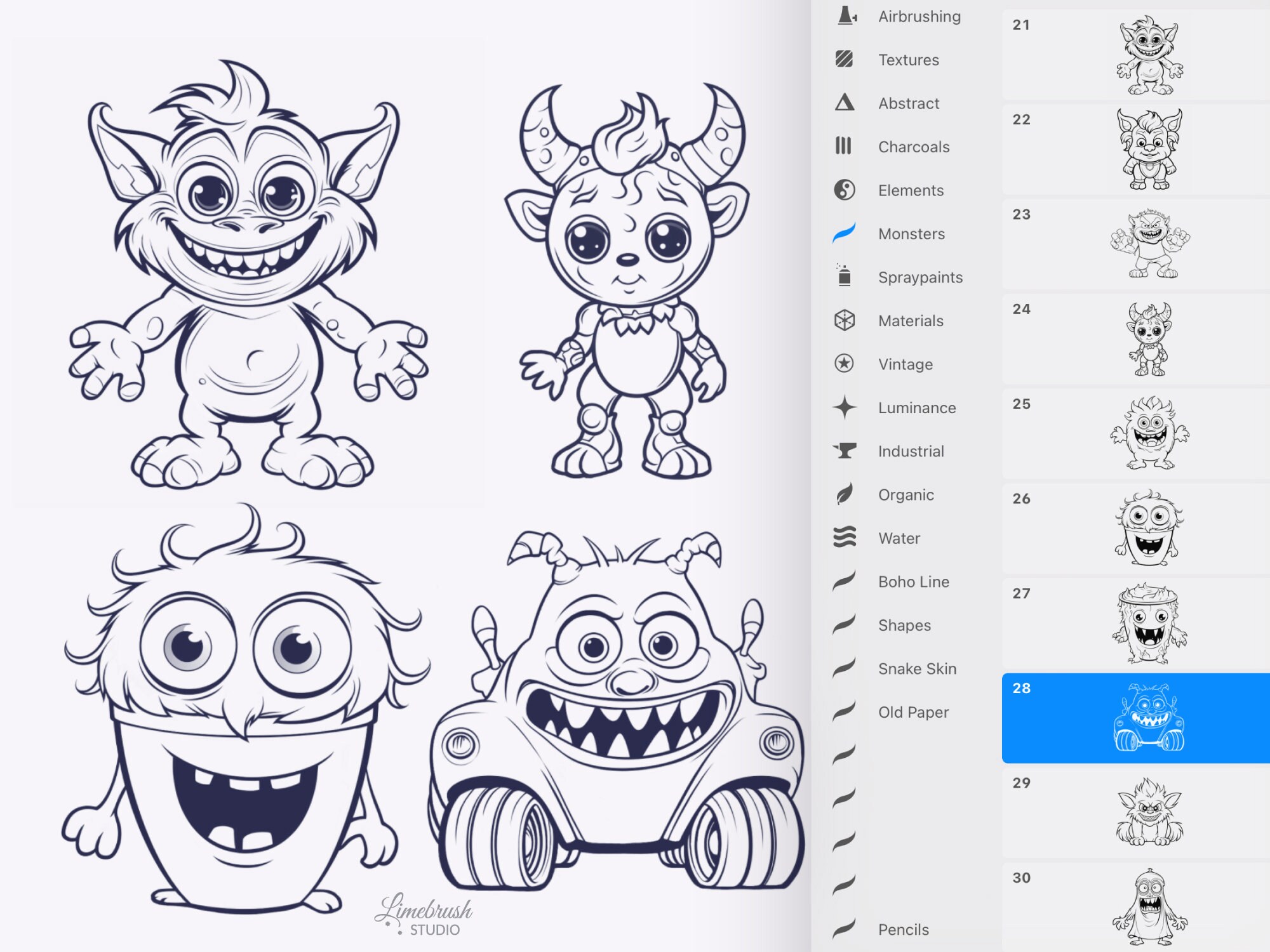
Task: Click the Vintage star icon
Action: (845, 364)
